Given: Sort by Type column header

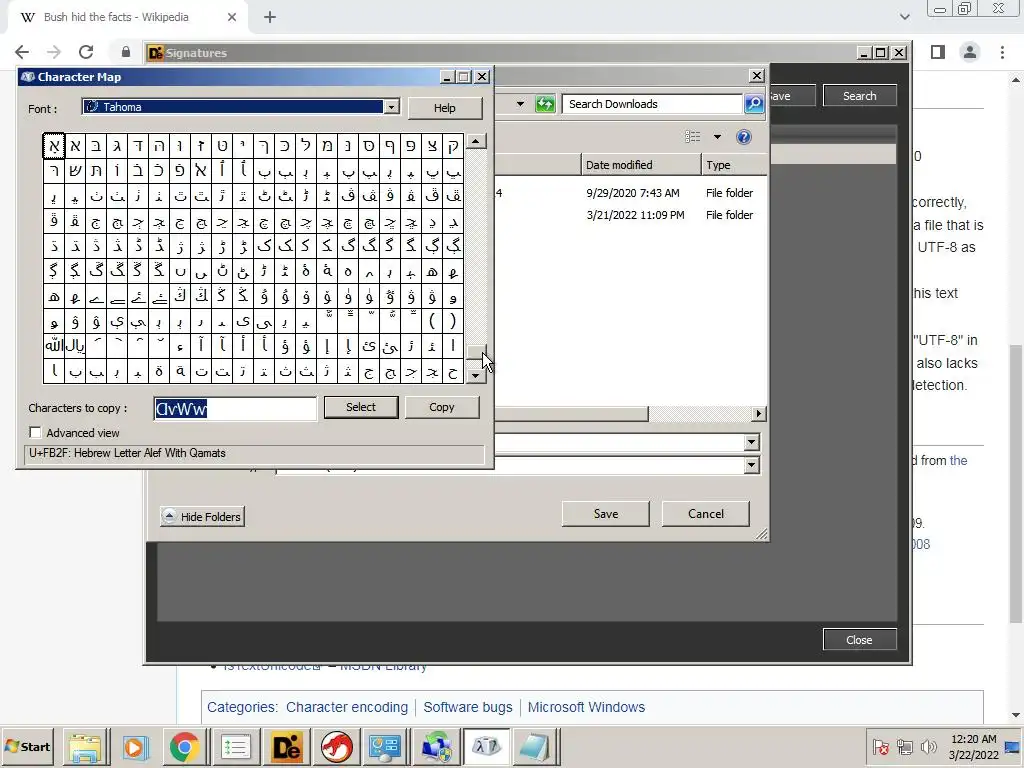Looking at the screenshot, I should [x=734, y=165].
